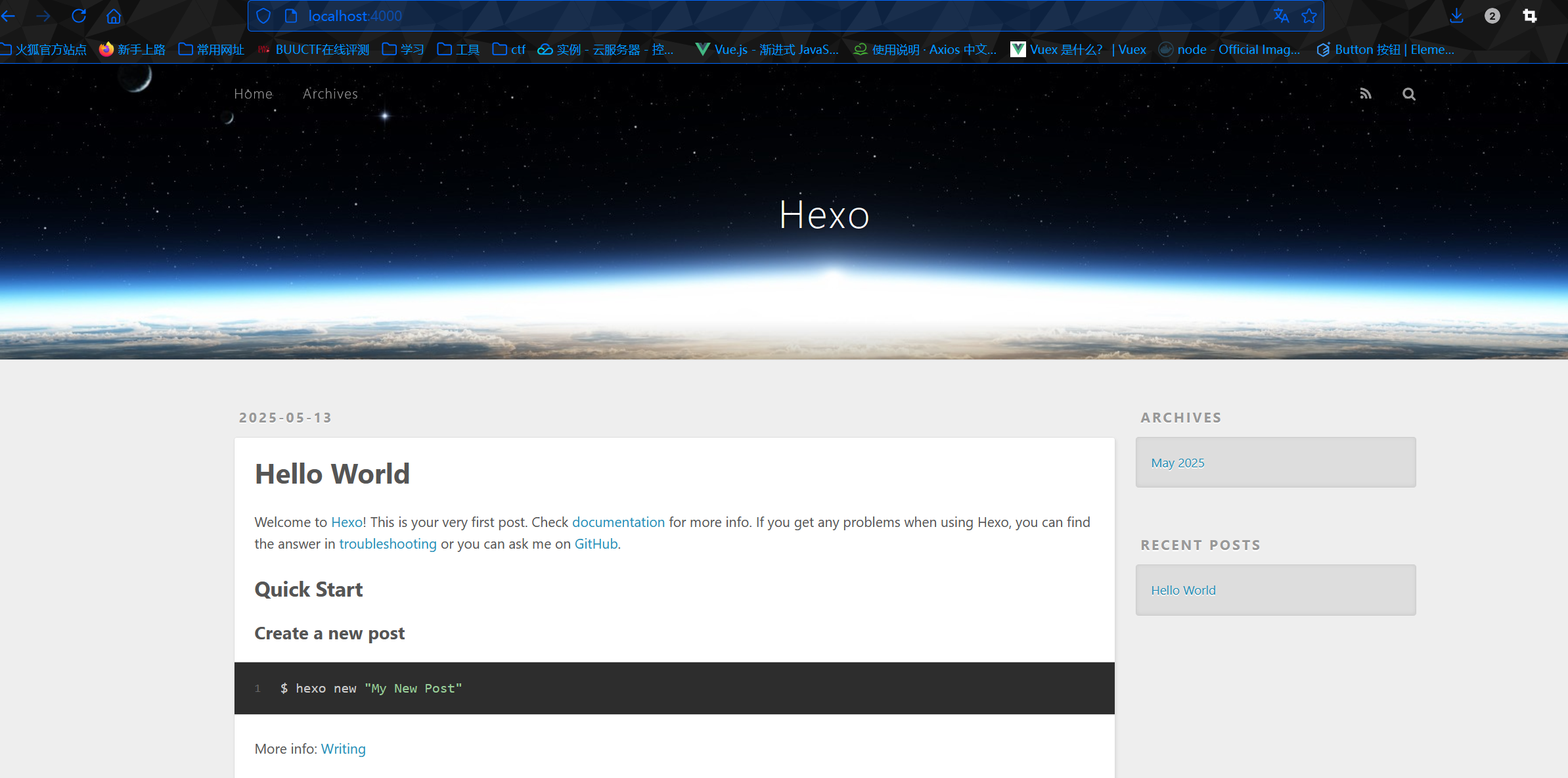Open May 2025 archive link
This screenshot has height=778, width=1568.
pos(1177,463)
